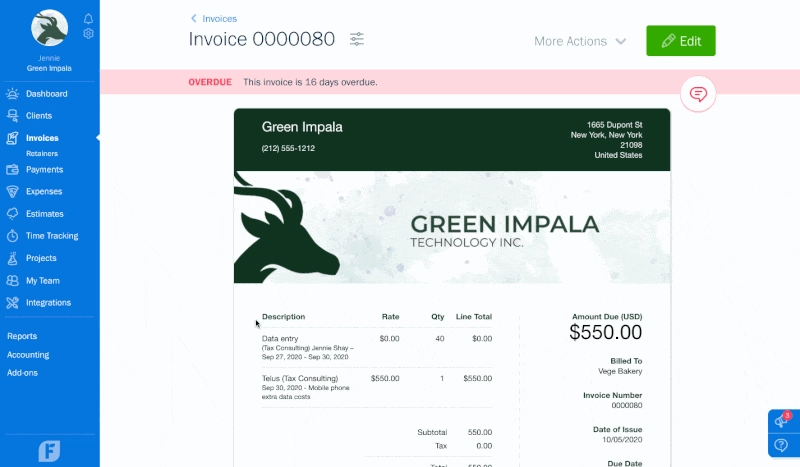The width and height of the screenshot is (800, 467).
Task: Open Integrations menu item
Action: click(x=48, y=303)
